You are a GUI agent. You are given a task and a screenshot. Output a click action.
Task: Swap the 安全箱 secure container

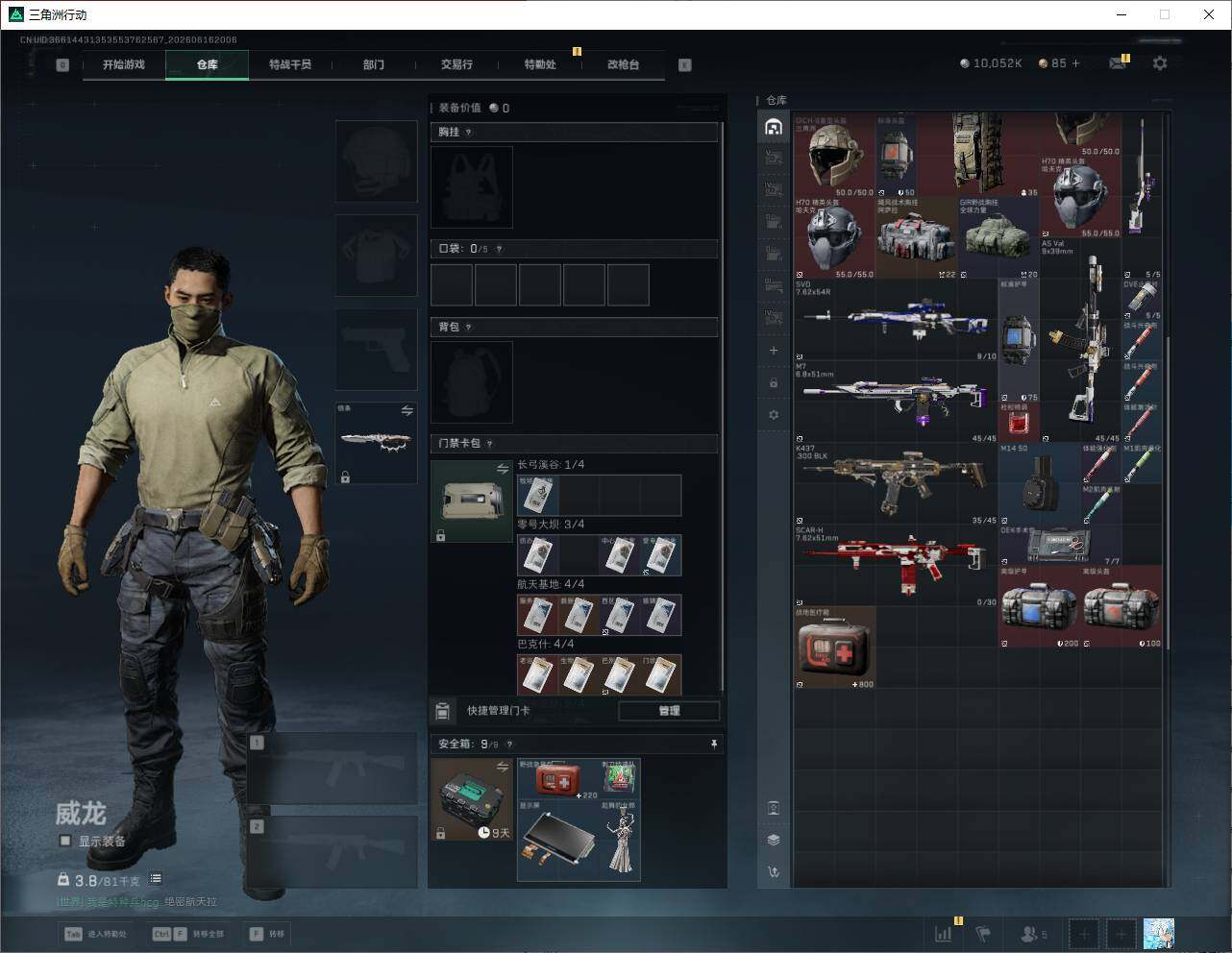point(503,766)
